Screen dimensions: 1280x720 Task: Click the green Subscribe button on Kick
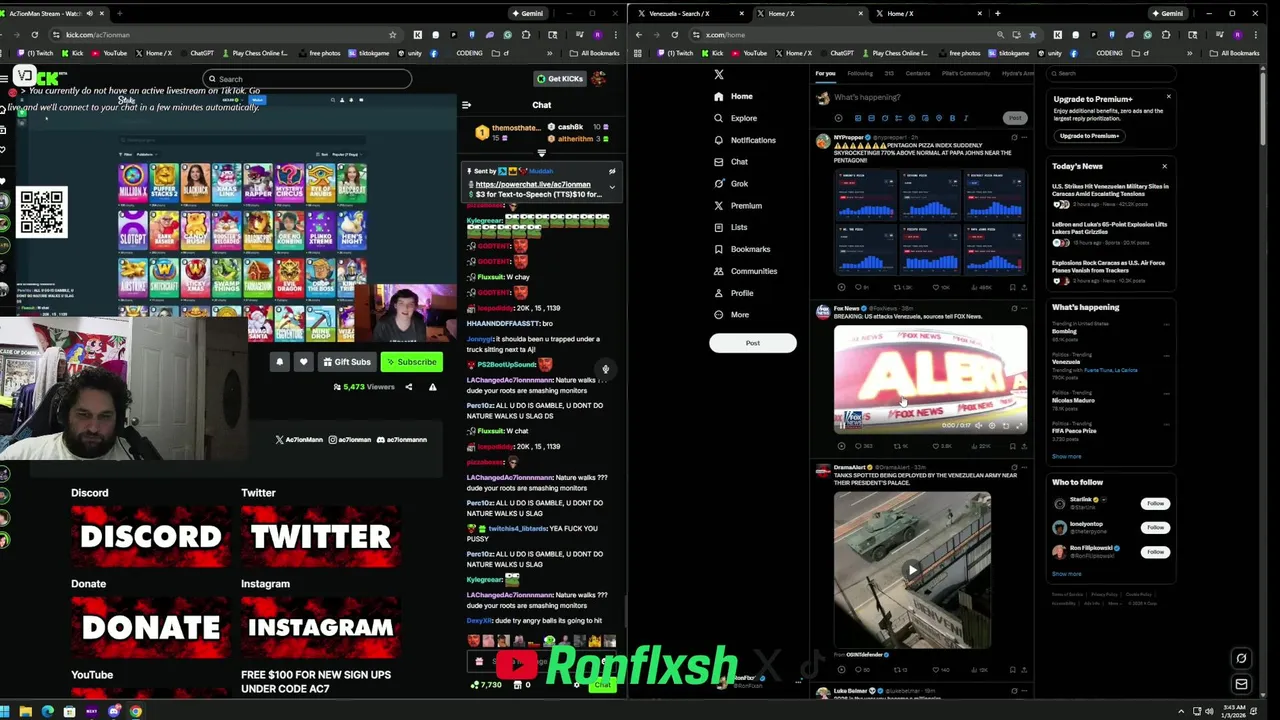click(x=412, y=362)
